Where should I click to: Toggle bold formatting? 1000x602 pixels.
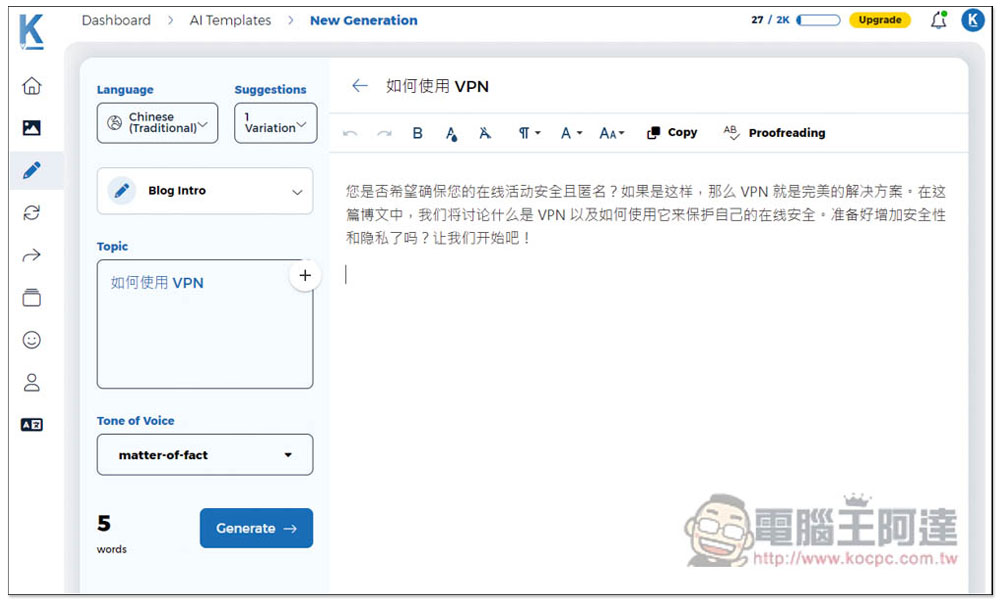pos(418,133)
